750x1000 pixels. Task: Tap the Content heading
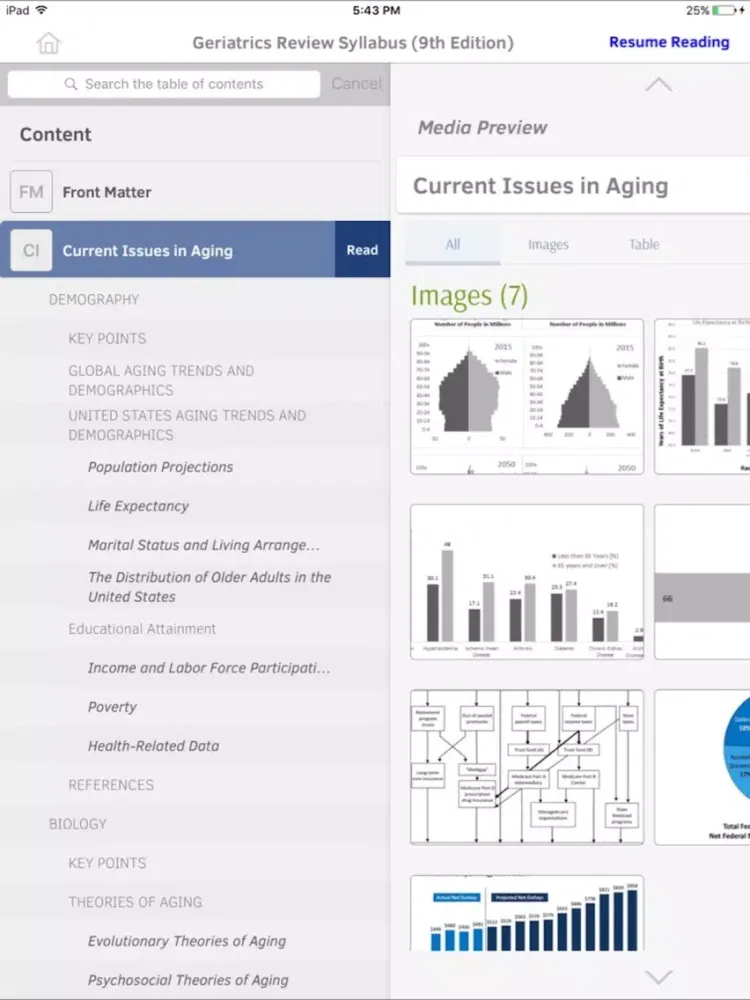pyautogui.click(x=55, y=135)
